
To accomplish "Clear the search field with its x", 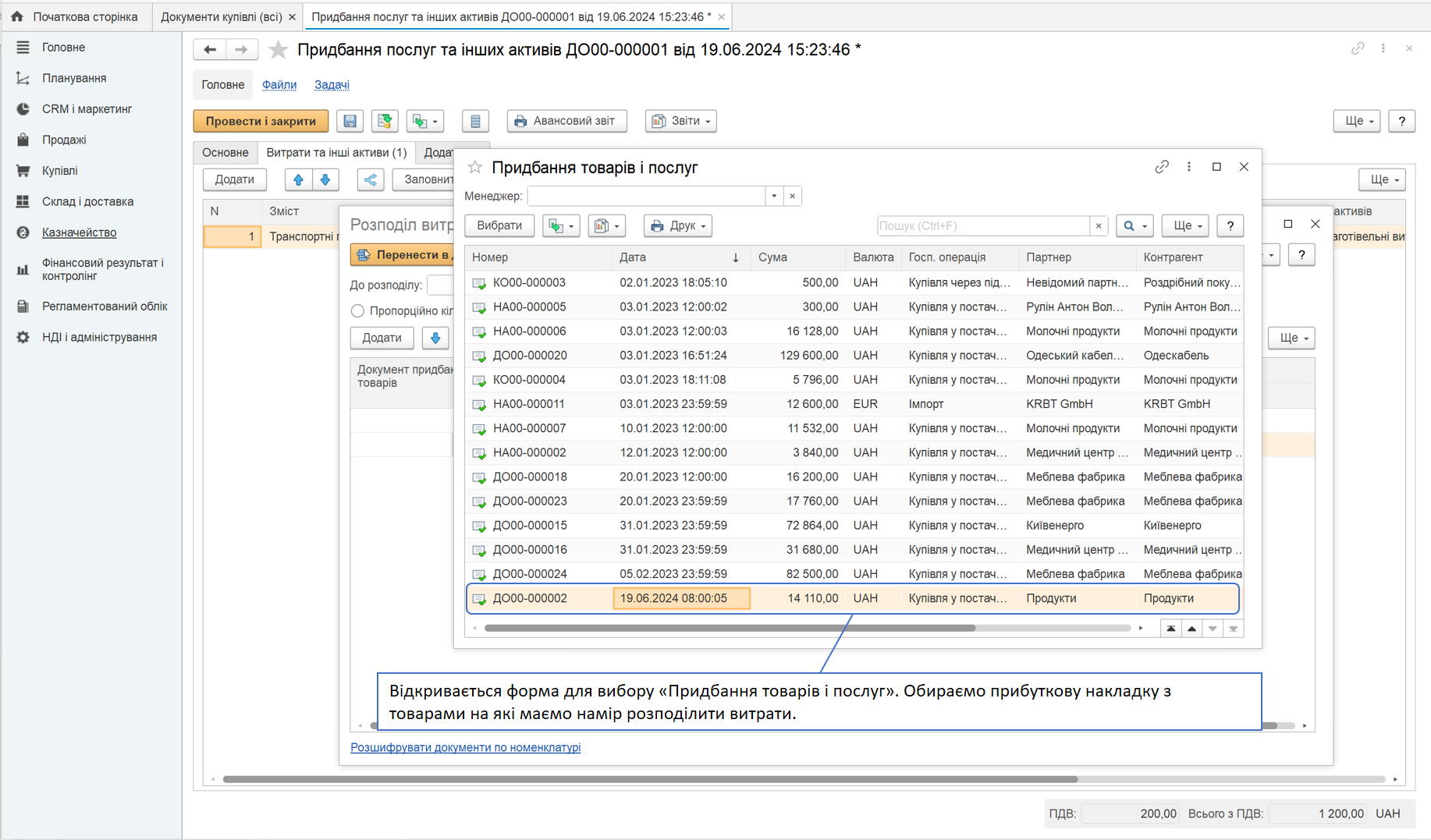I will point(1099,225).
